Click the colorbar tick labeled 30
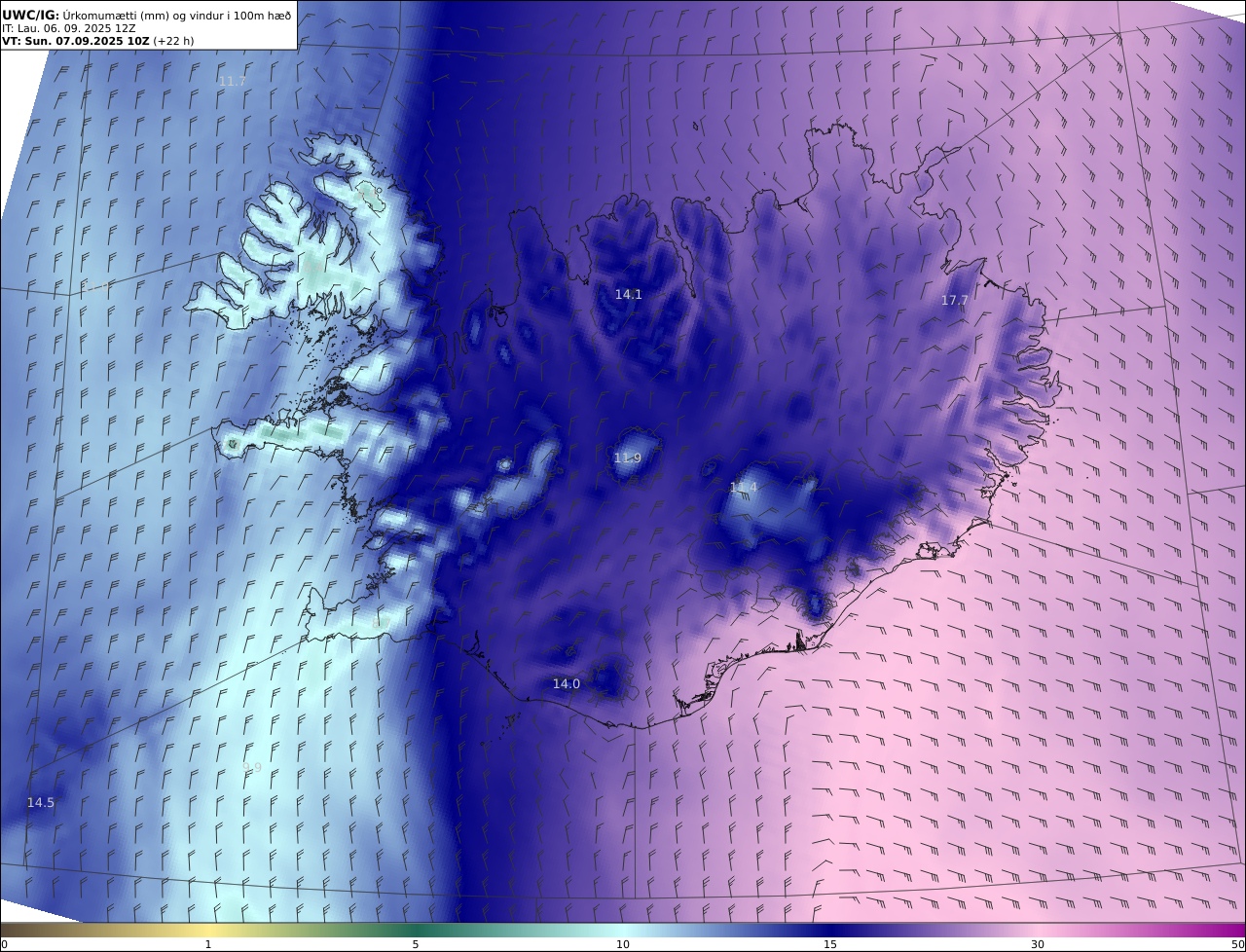The height and width of the screenshot is (952, 1246). pyautogui.click(x=1038, y=944)
